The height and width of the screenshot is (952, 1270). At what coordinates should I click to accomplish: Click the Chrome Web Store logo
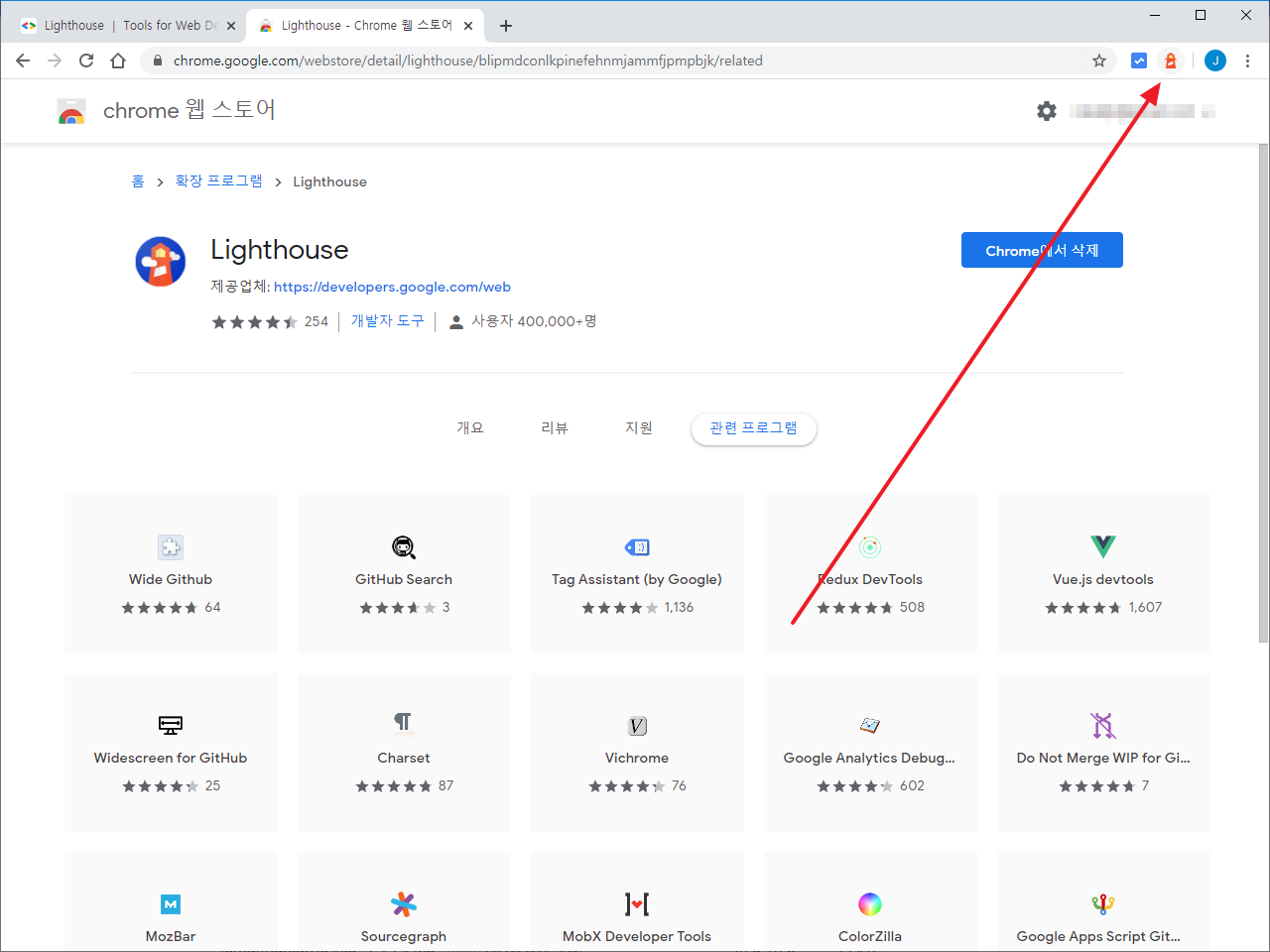pos(71,111)
